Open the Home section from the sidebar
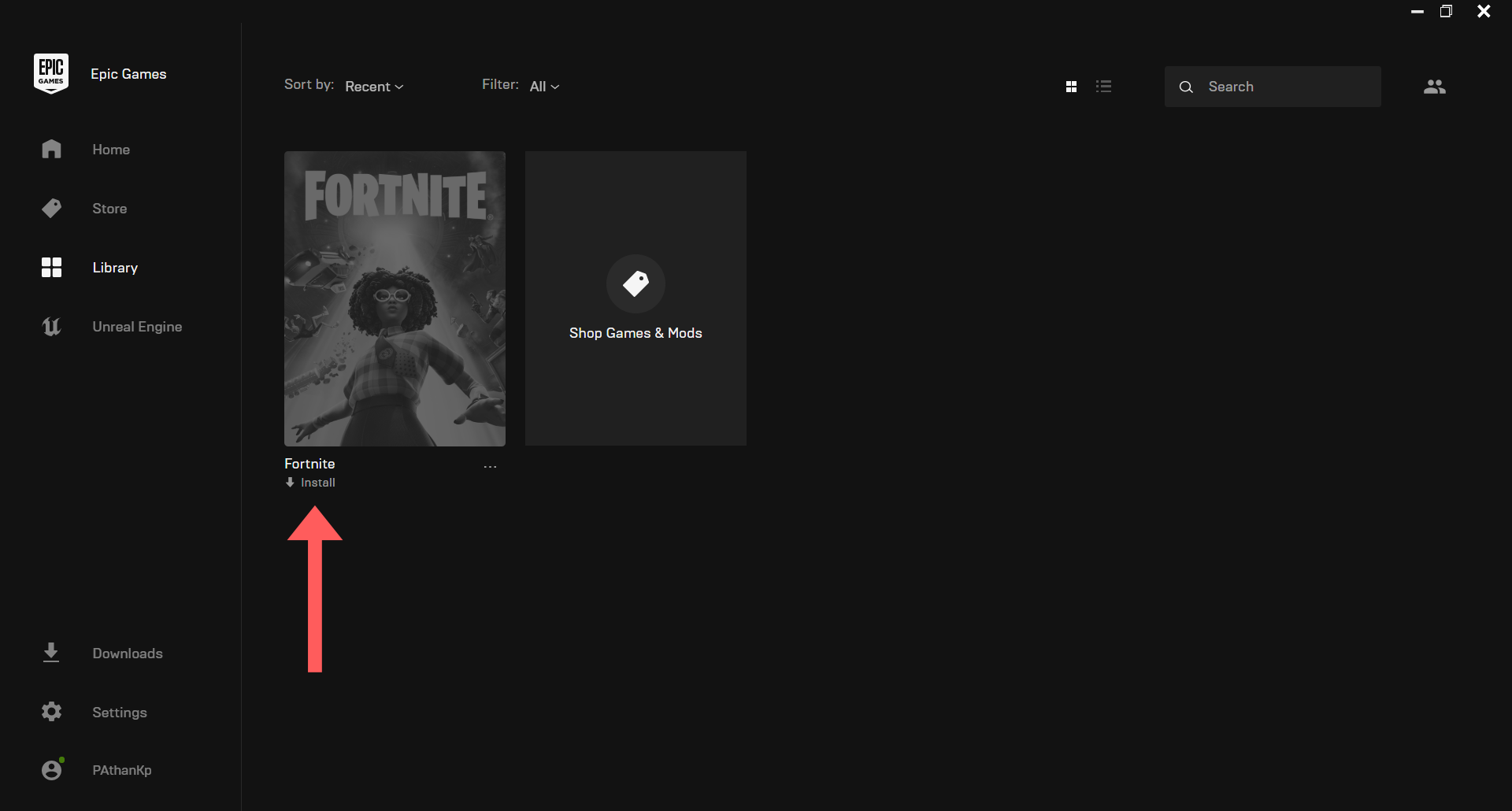 pyautogui.click(x=111, y=149)
